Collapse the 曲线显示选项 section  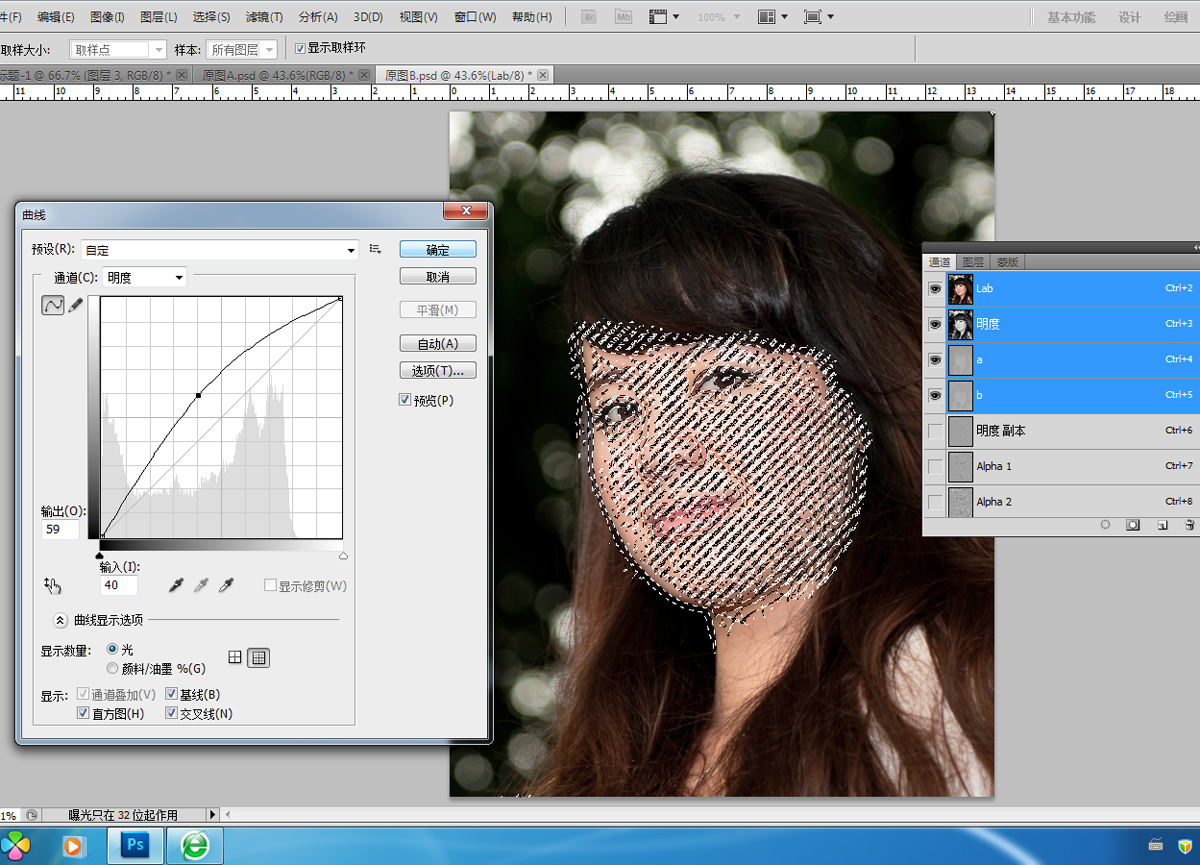click(x=60, y=620)
